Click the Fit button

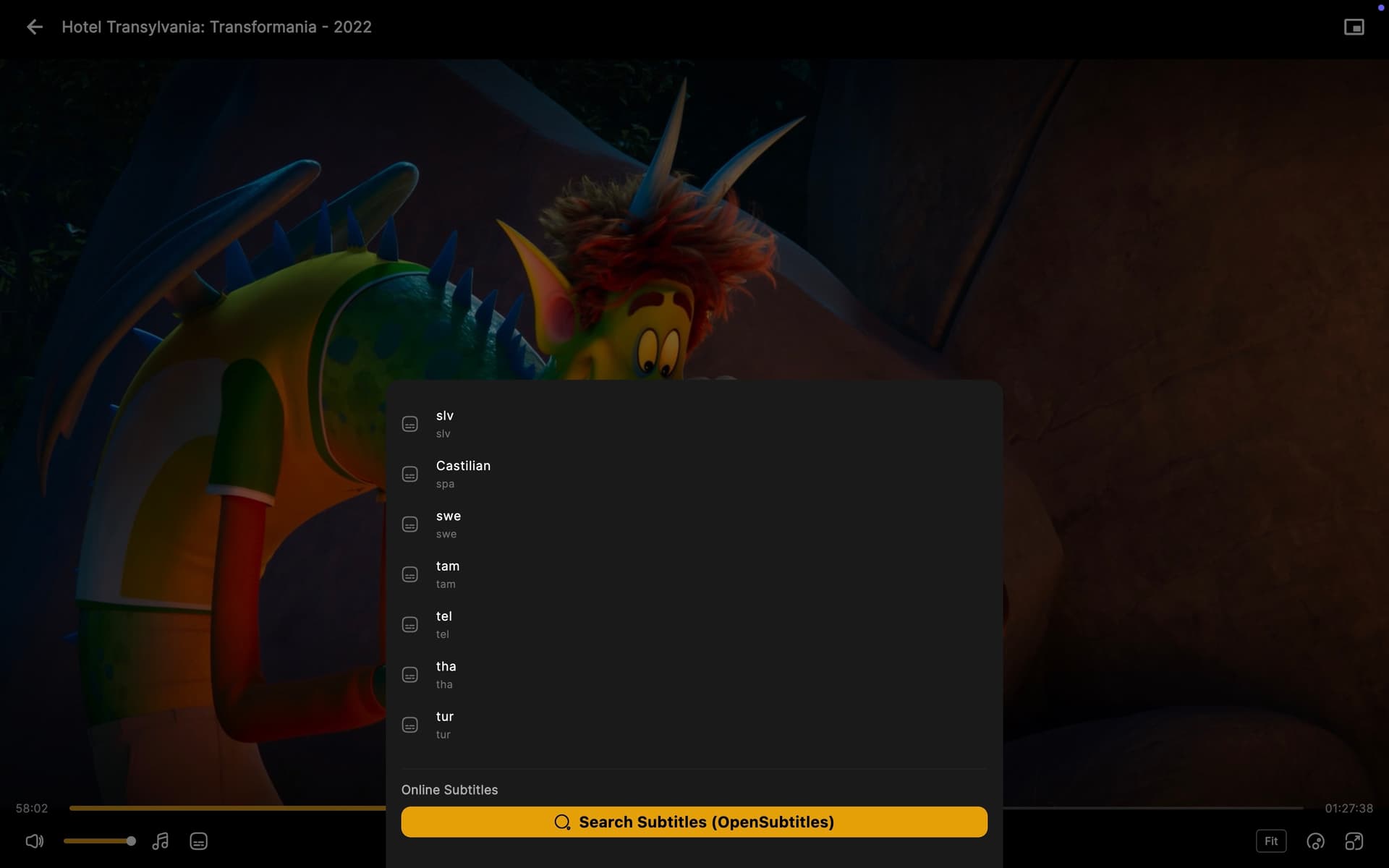(x=1272, y=841)
